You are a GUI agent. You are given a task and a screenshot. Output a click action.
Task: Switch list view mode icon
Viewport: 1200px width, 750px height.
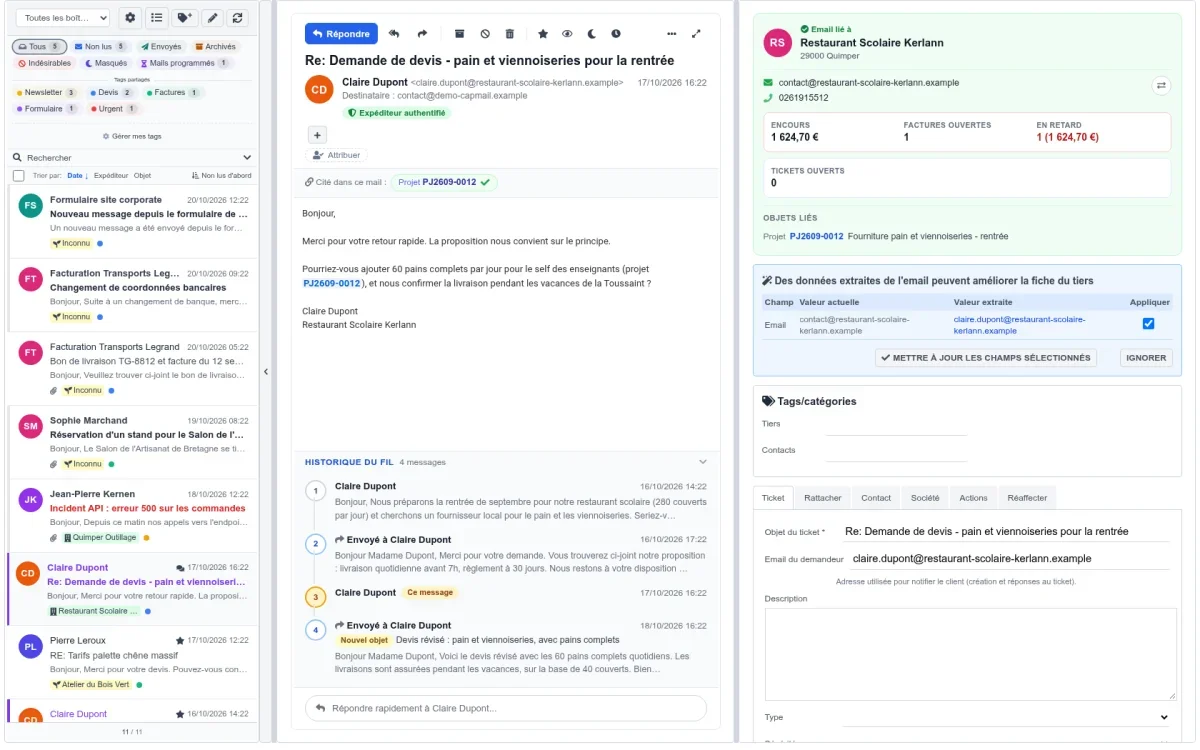(157, 18)
